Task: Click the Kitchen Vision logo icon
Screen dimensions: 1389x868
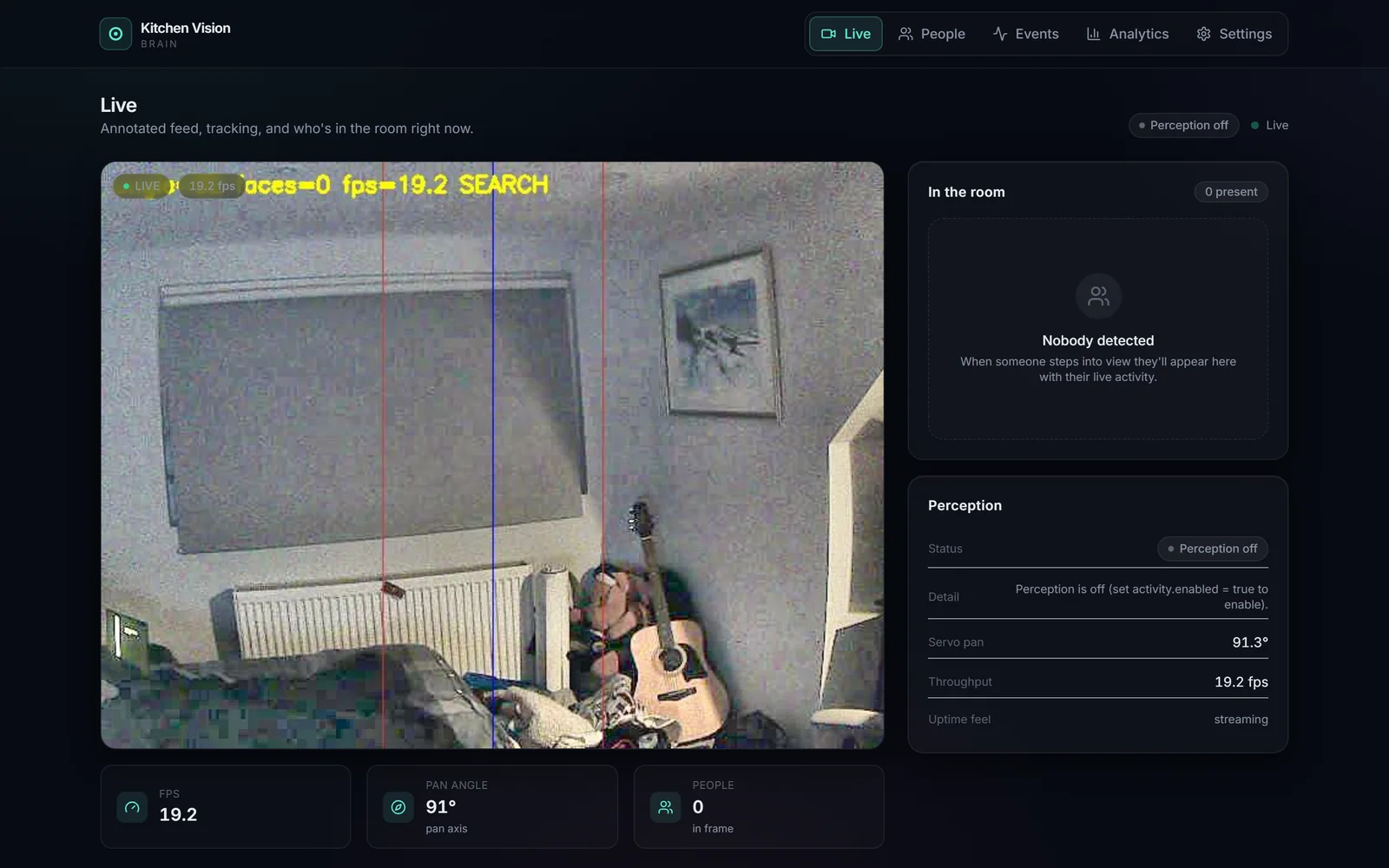Action: pyautogui.click(x=115, y=34)
